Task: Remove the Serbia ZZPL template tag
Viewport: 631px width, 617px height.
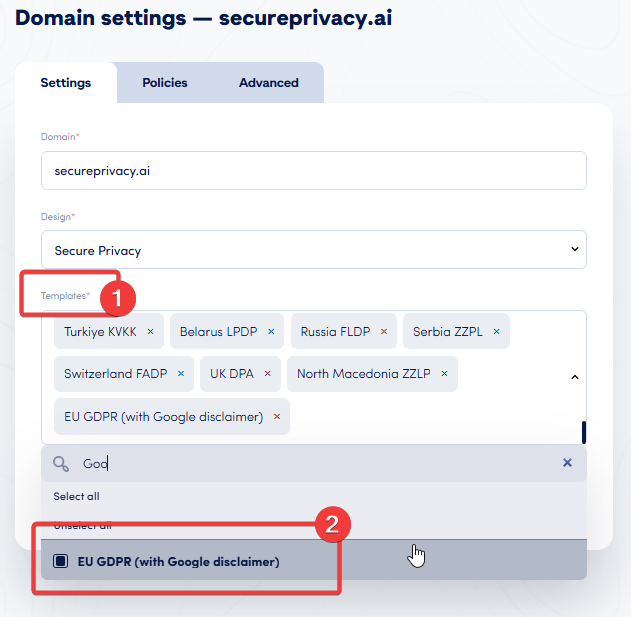Action: pos(497,332)
